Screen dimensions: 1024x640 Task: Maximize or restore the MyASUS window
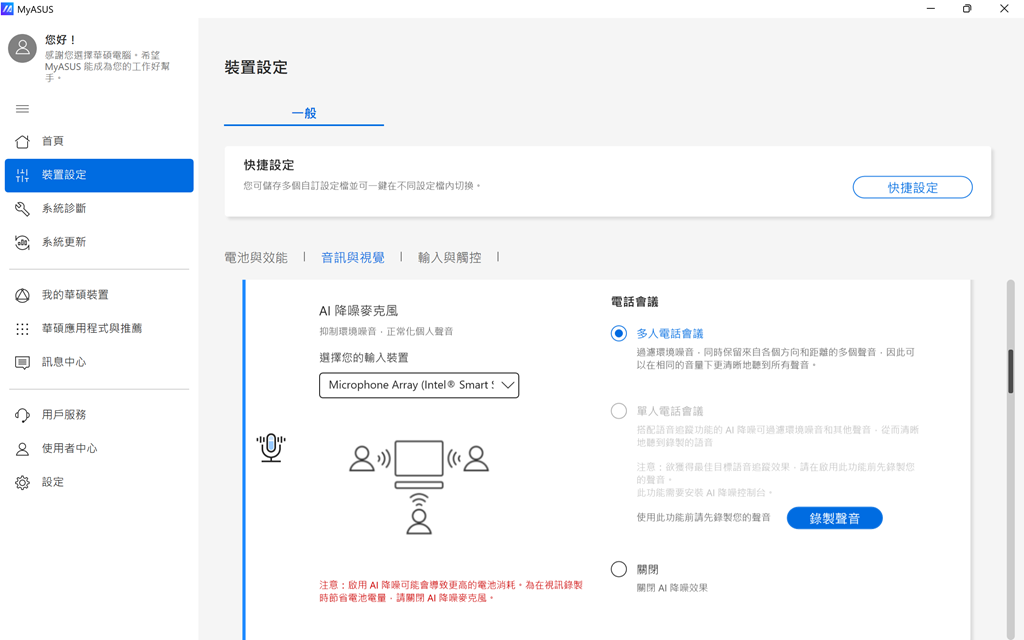coord(967,8)
